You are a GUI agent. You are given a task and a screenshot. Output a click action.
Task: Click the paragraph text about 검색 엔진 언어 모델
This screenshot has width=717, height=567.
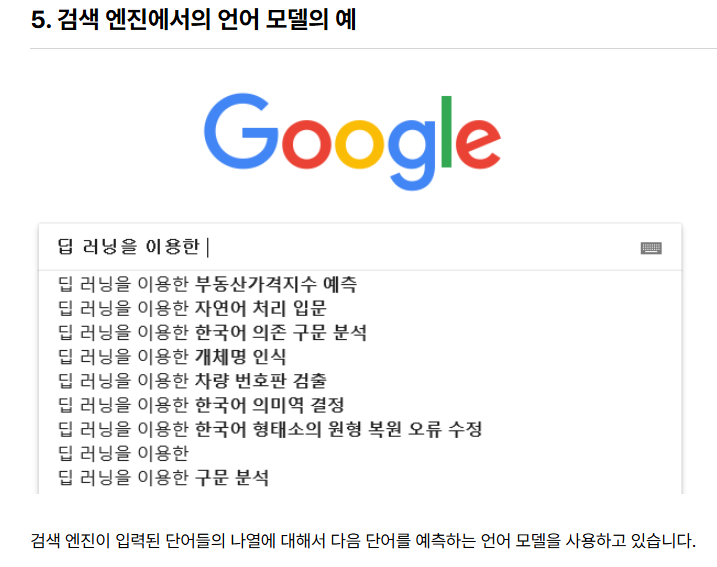point(363,541)
